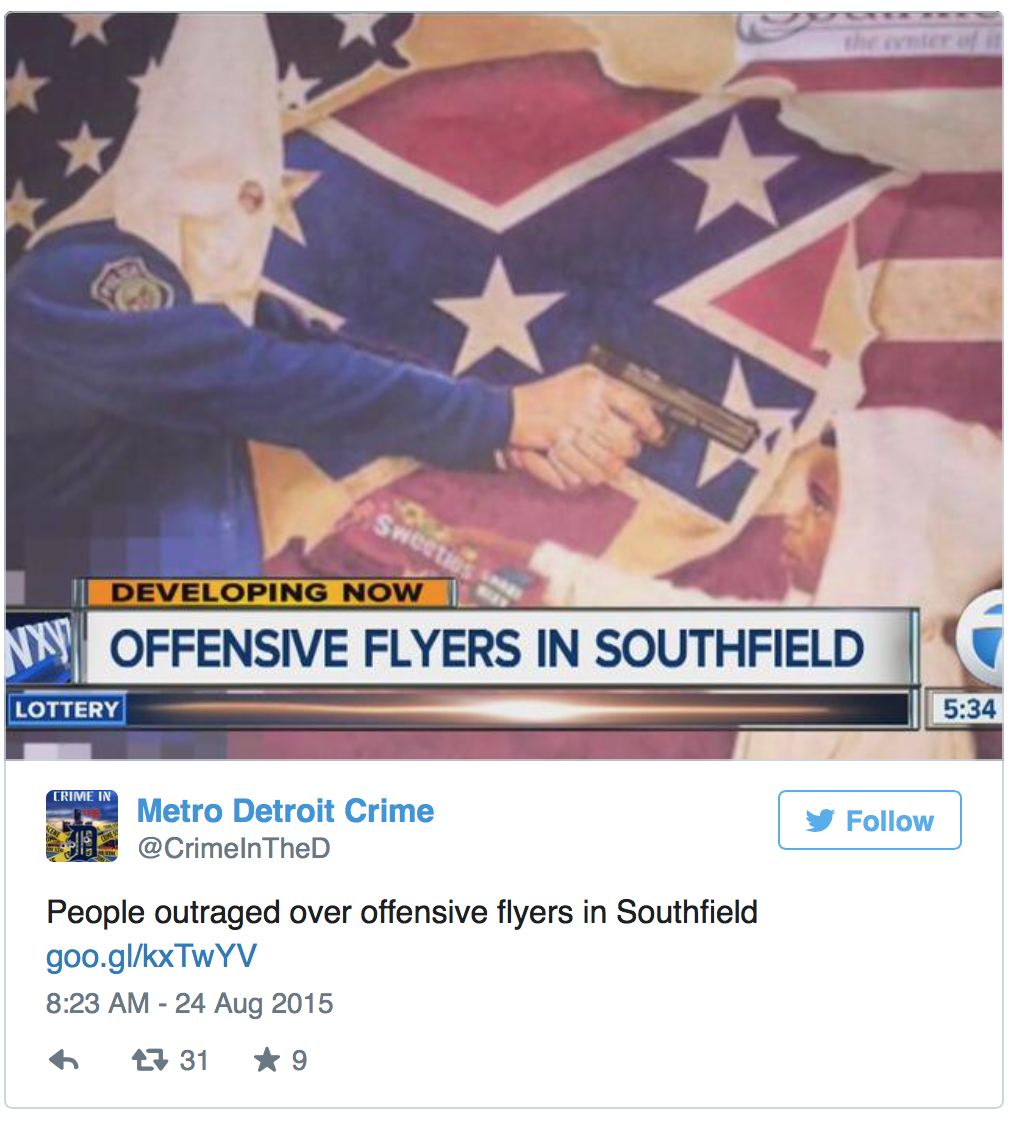Click the Metro Detroit Crime avatar

82,826
